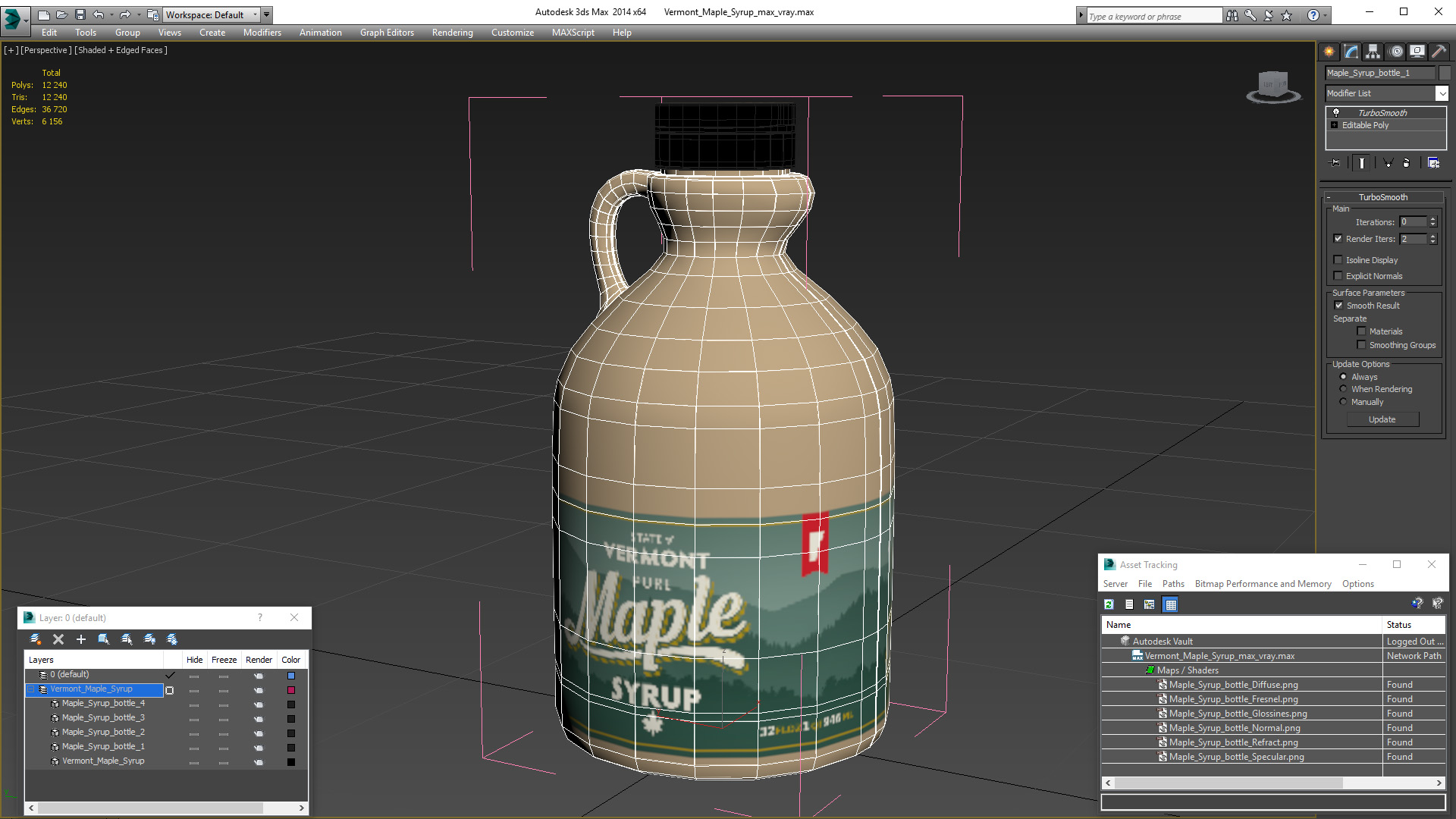Open the Rendering menu
Viewport: 1456px width, 819px height.
[x=452, y=33]
